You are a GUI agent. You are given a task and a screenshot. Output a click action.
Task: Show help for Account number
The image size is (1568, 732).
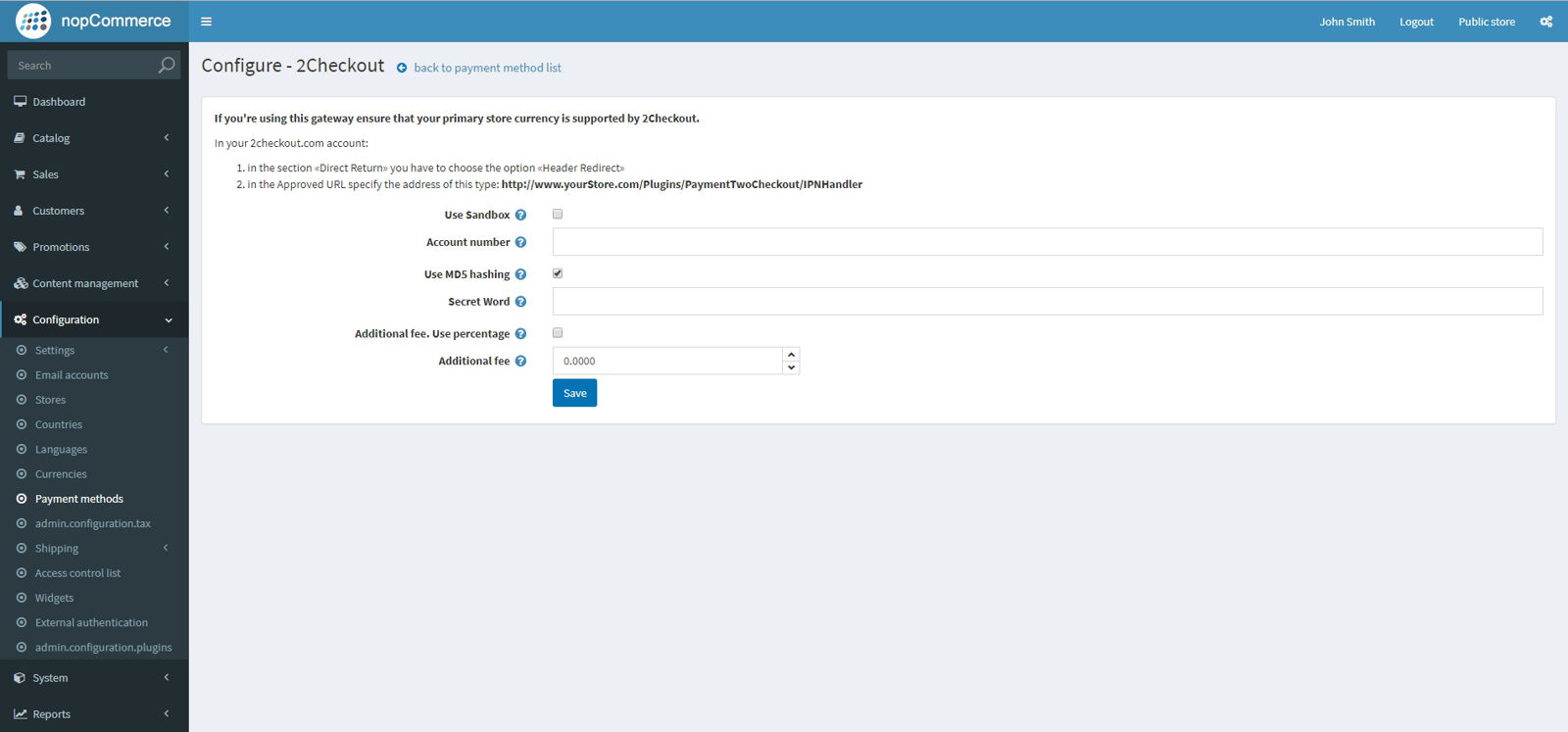520,242
